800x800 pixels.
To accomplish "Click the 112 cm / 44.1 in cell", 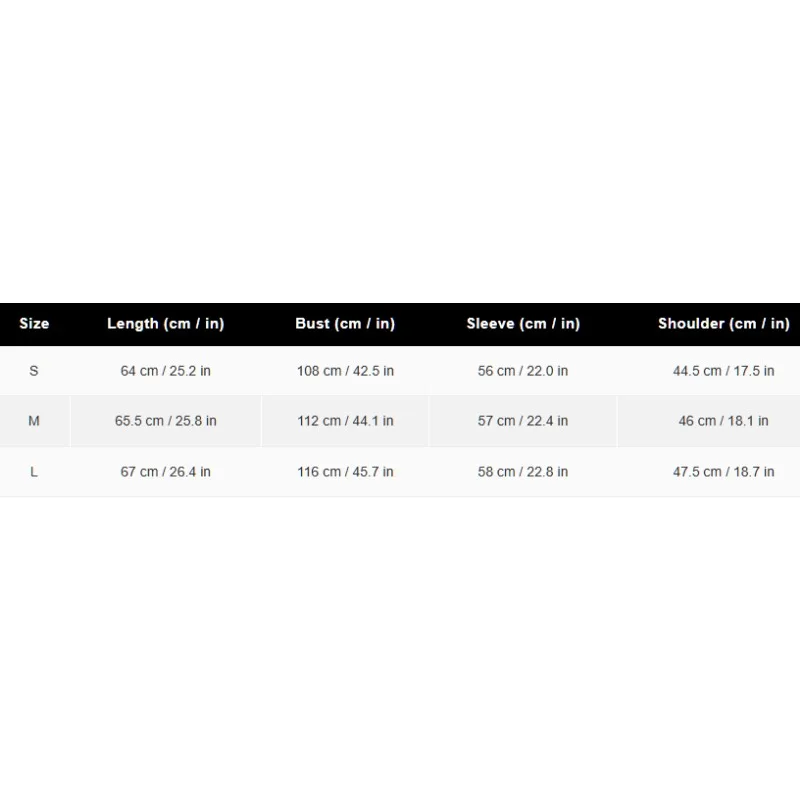I will pos(345,421).
